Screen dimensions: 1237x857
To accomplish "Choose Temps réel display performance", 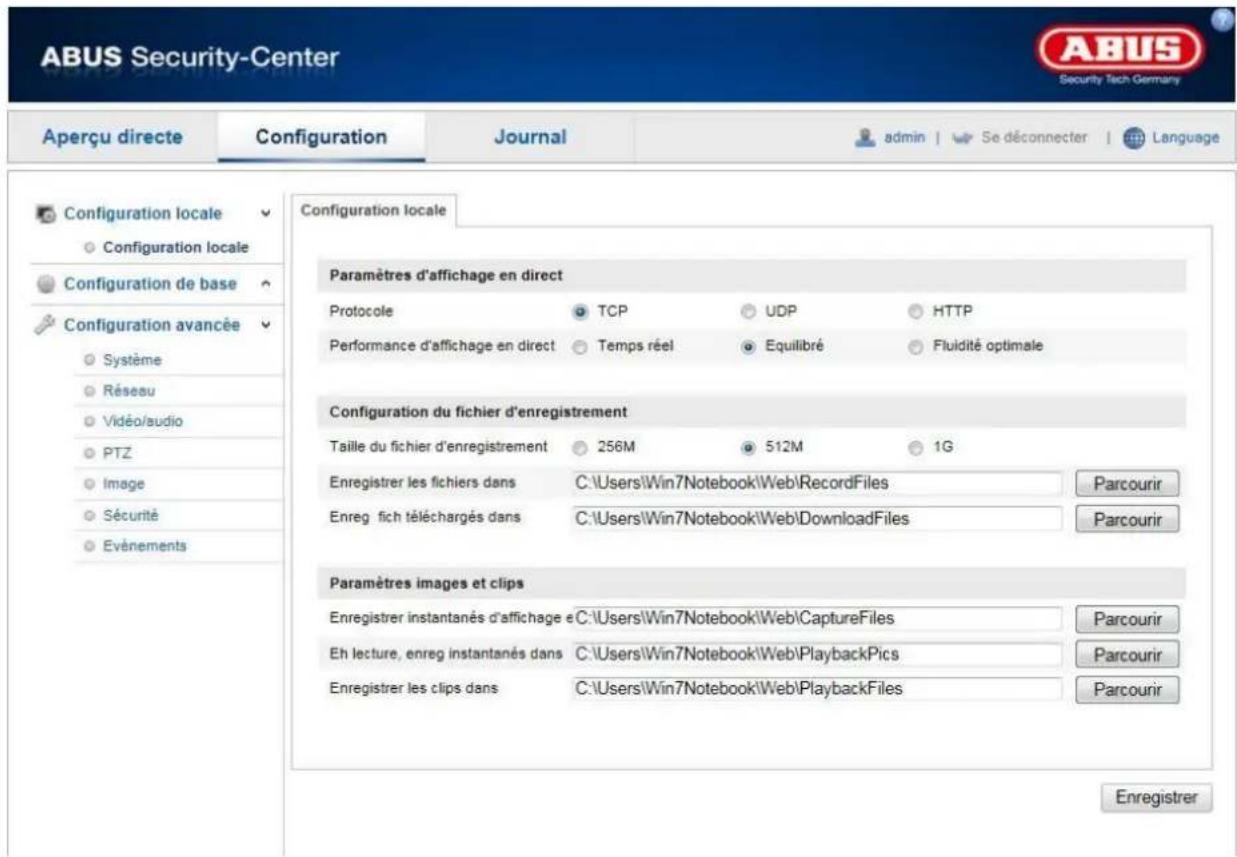I will pos(579,346).
